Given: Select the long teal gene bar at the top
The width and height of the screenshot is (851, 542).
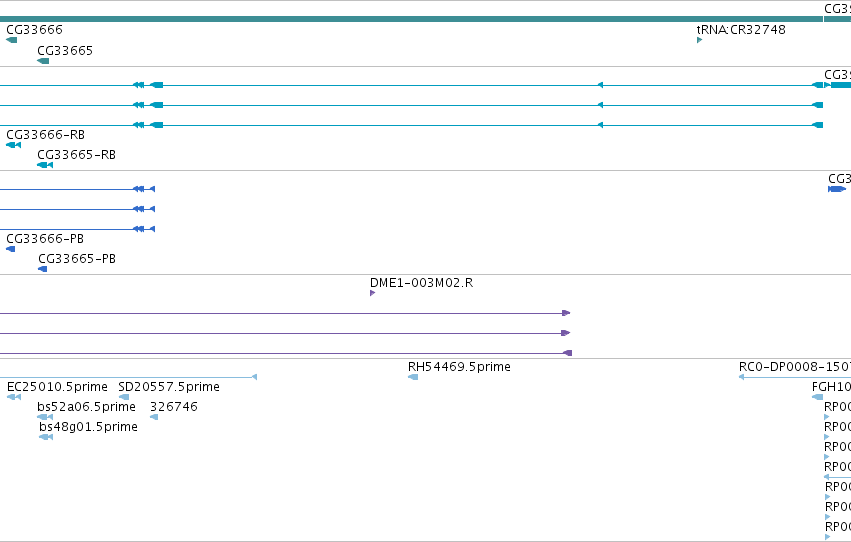Looking at the screenshot, I should (411, 19).
